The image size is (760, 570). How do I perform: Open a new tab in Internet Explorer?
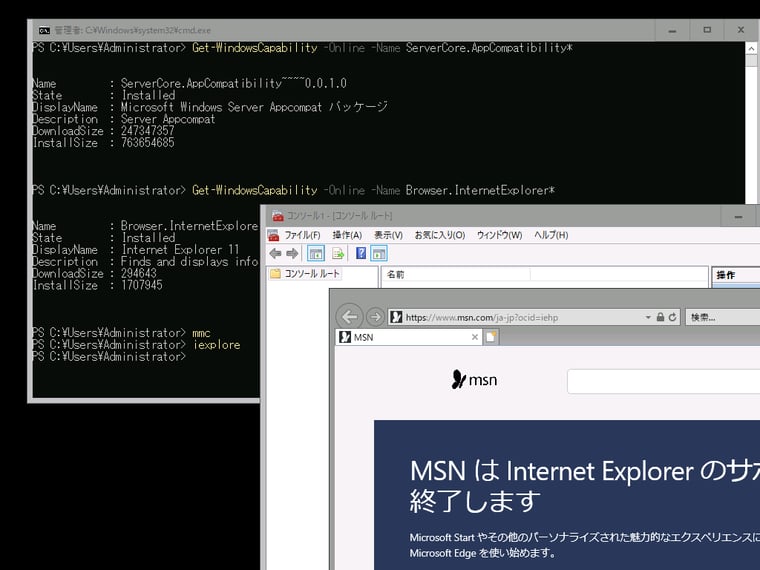491,337
